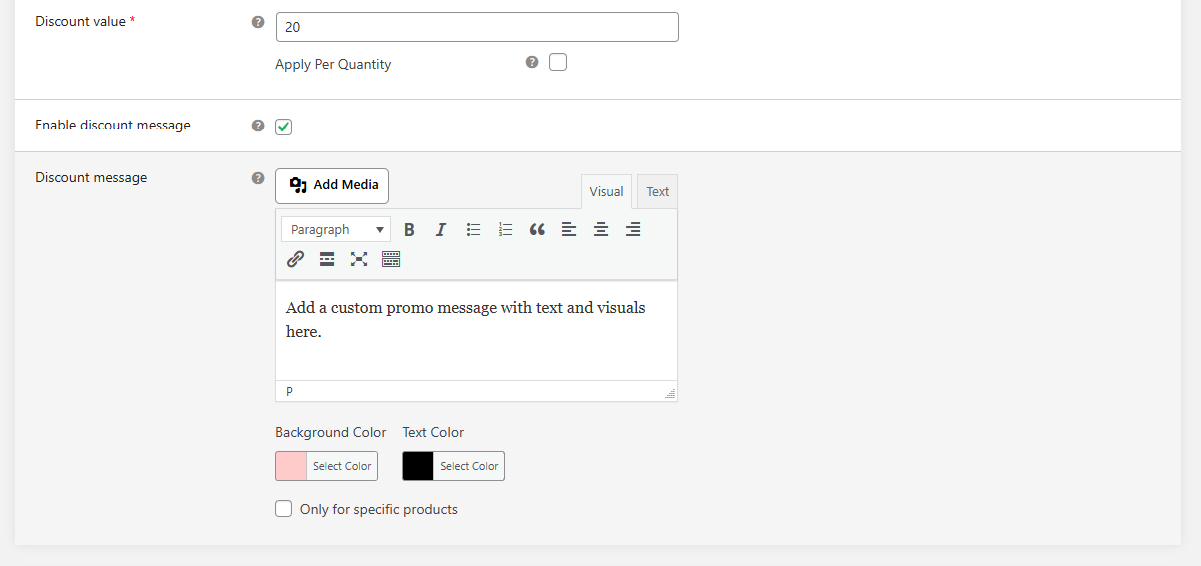Toggle the toolbar kitchen sink

click(391, 259)
